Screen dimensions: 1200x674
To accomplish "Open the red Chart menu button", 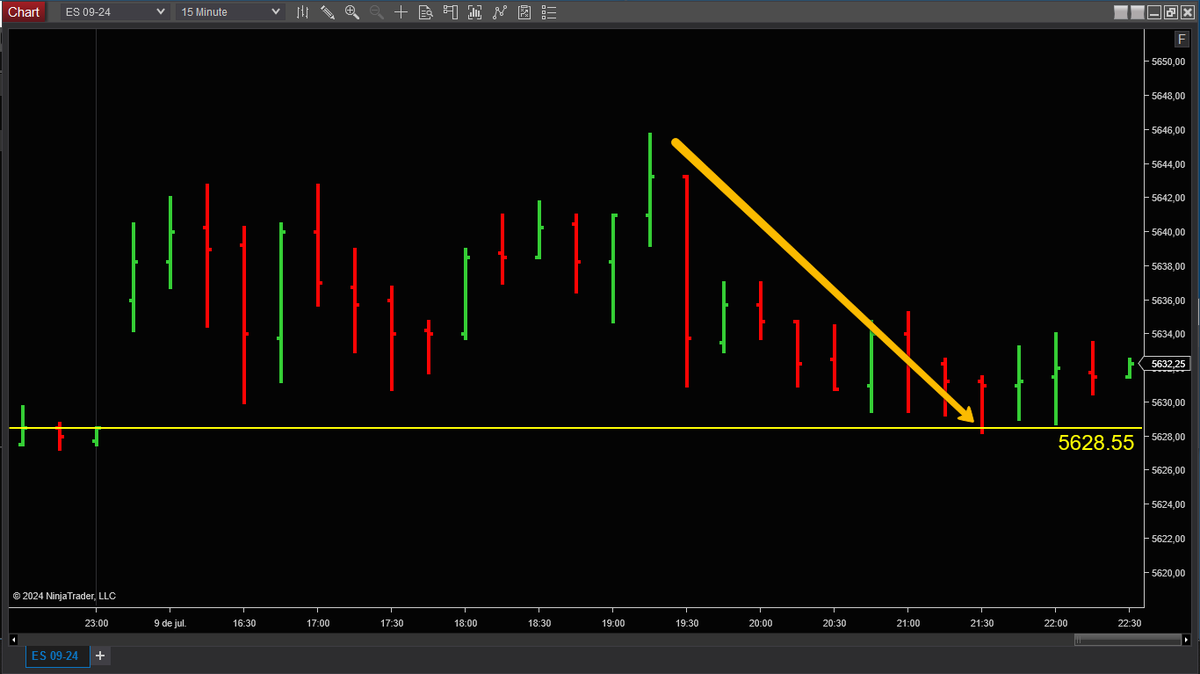I will click(24, 12).
